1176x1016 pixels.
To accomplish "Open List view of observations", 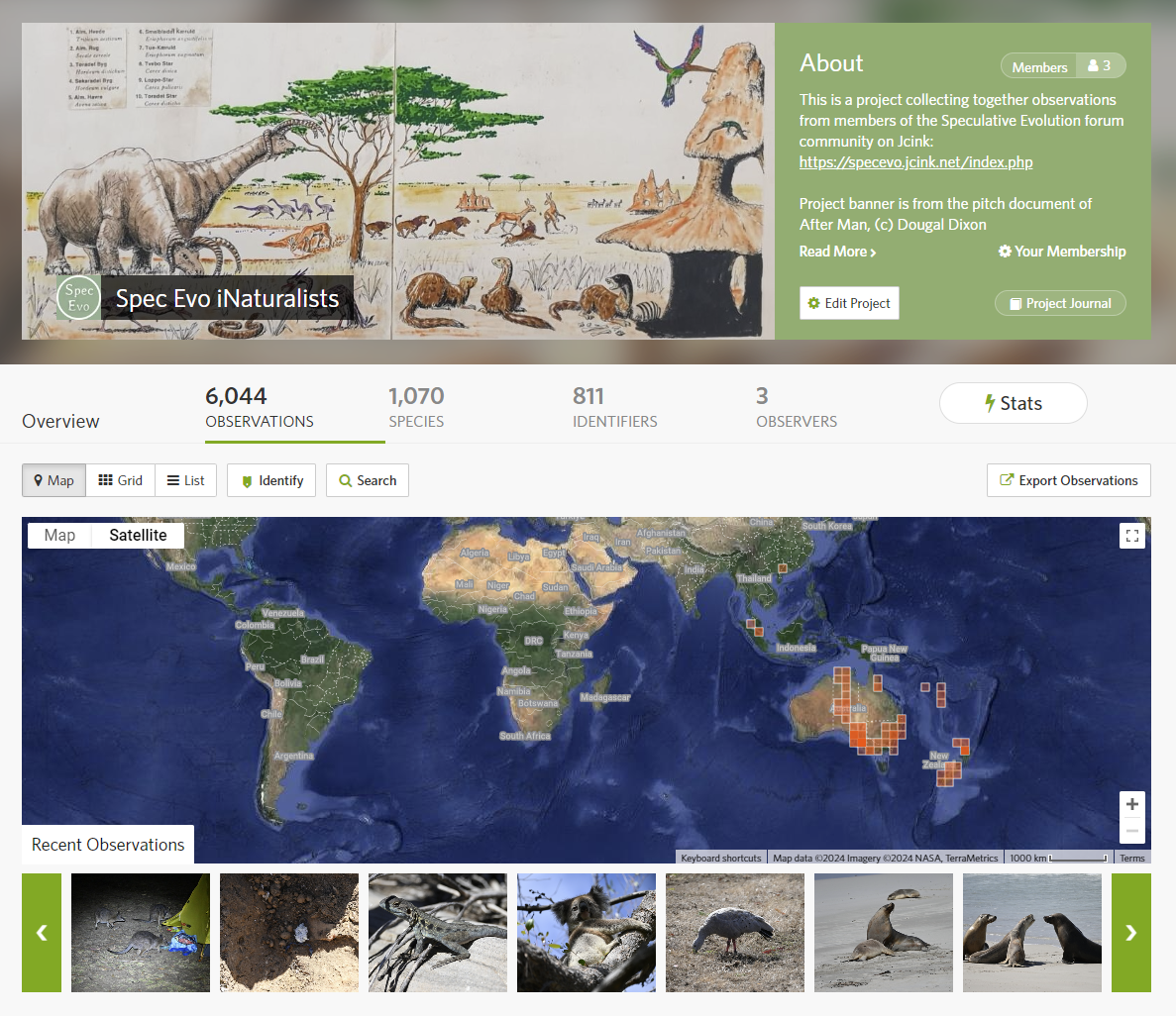I will pyautogui.click(x=186, y=480).
